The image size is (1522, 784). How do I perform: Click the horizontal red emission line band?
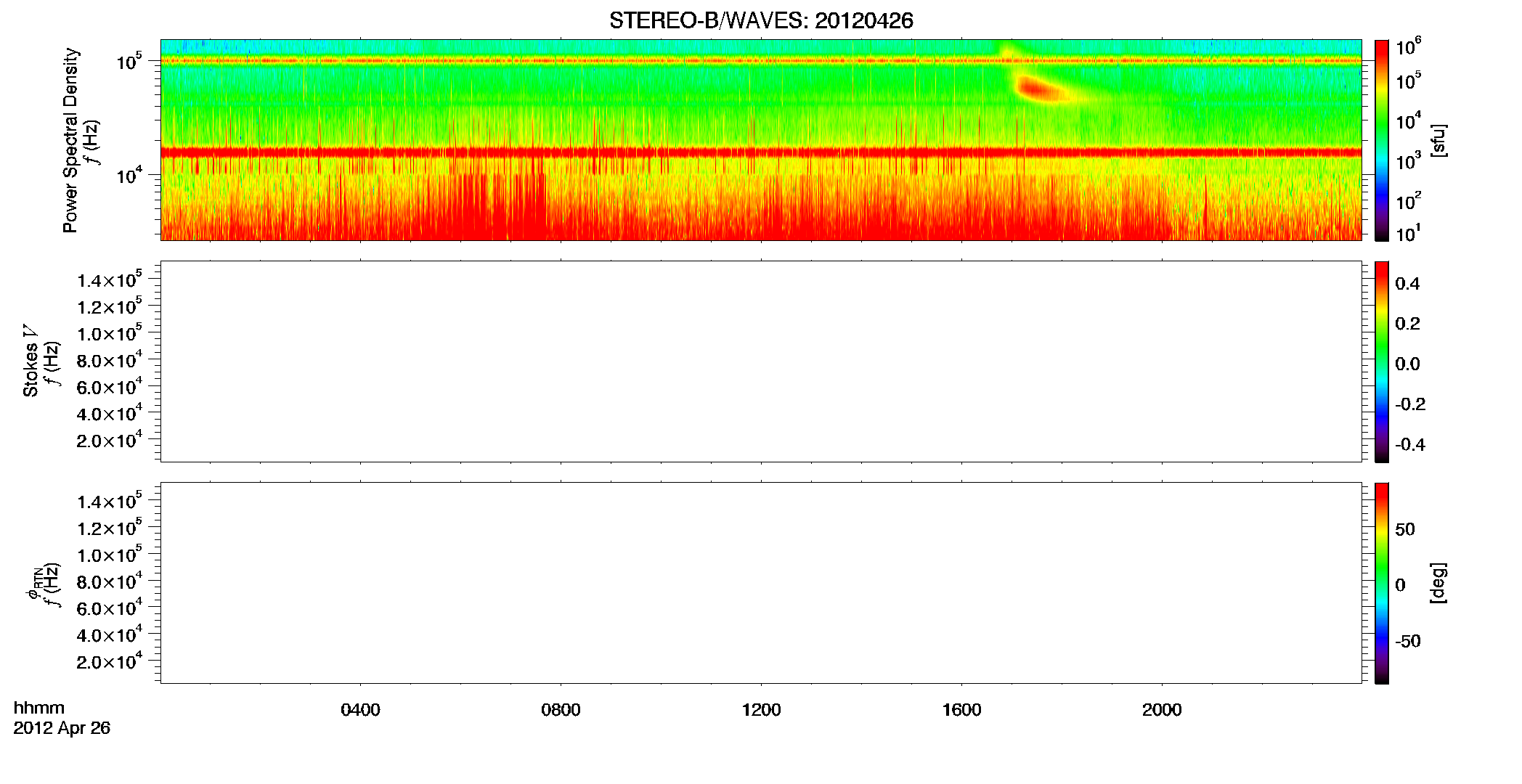(x=760, y=152)
